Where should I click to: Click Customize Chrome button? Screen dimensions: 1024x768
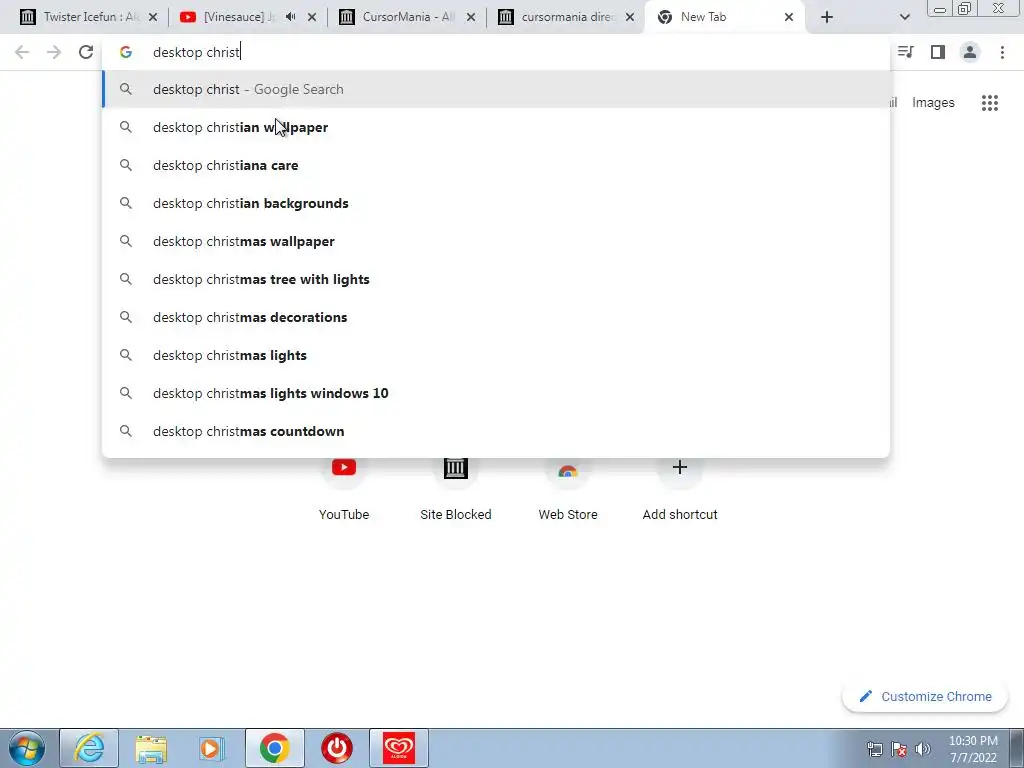tap(925, 696)
